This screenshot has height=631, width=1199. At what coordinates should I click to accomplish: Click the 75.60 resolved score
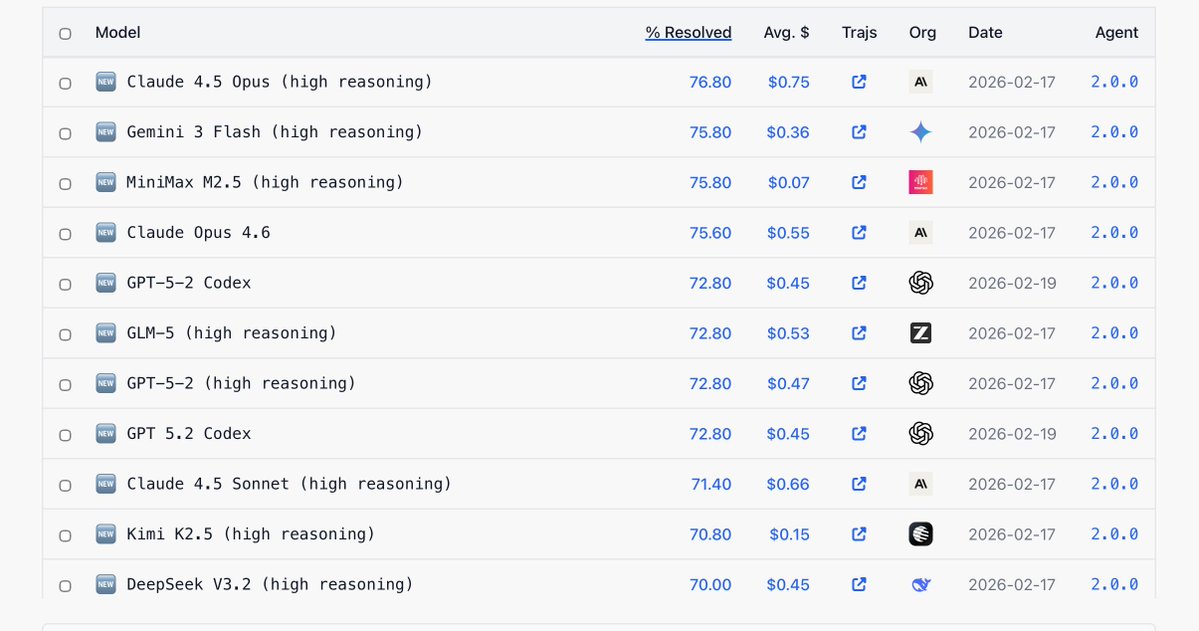coord(710,233)
